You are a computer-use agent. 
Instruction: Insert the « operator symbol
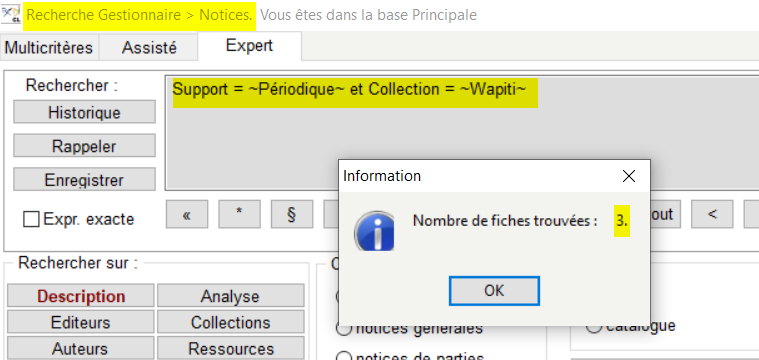click(187, 214)
